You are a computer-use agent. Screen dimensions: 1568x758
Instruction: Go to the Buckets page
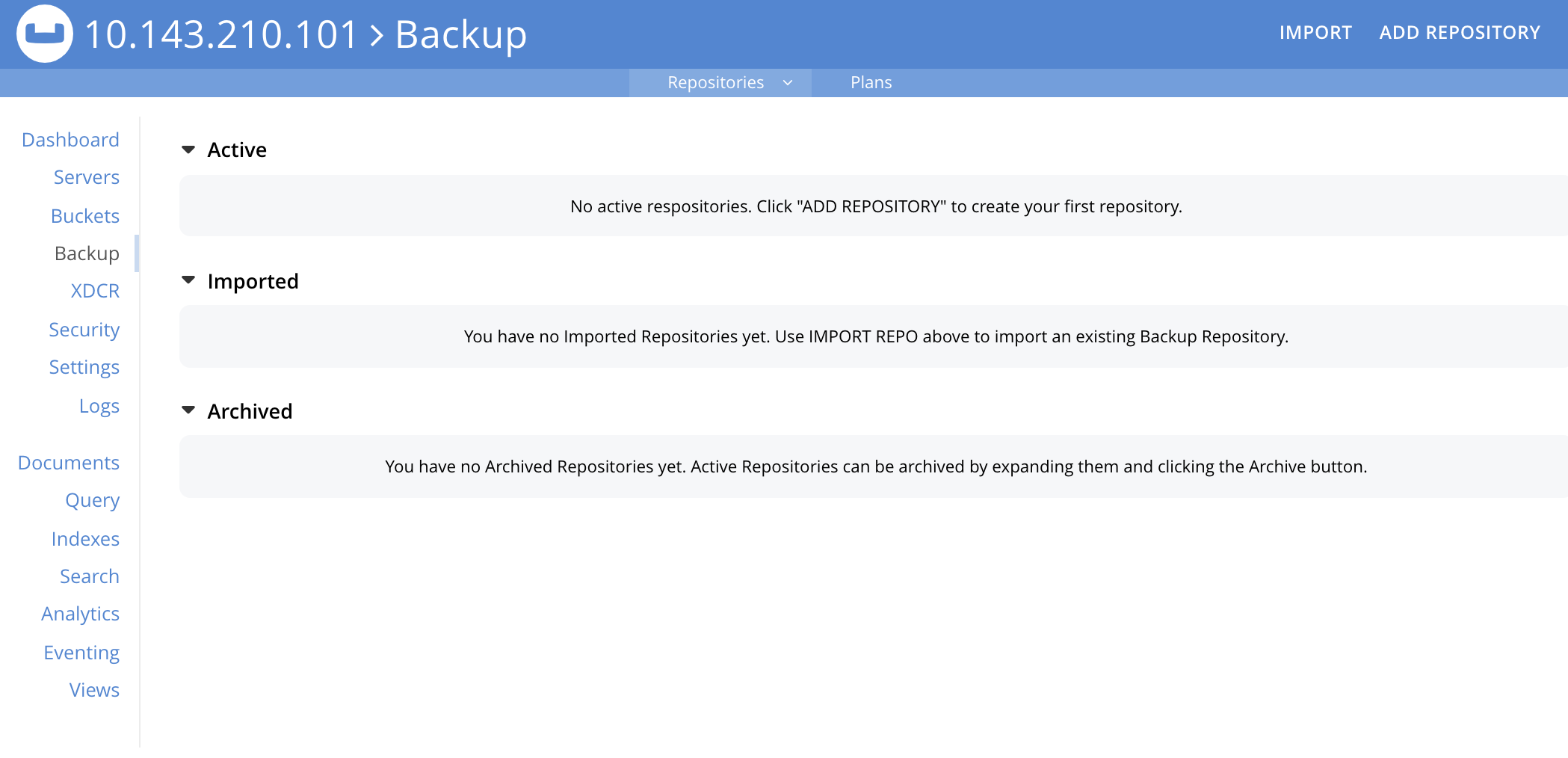[x=84, y=215]
